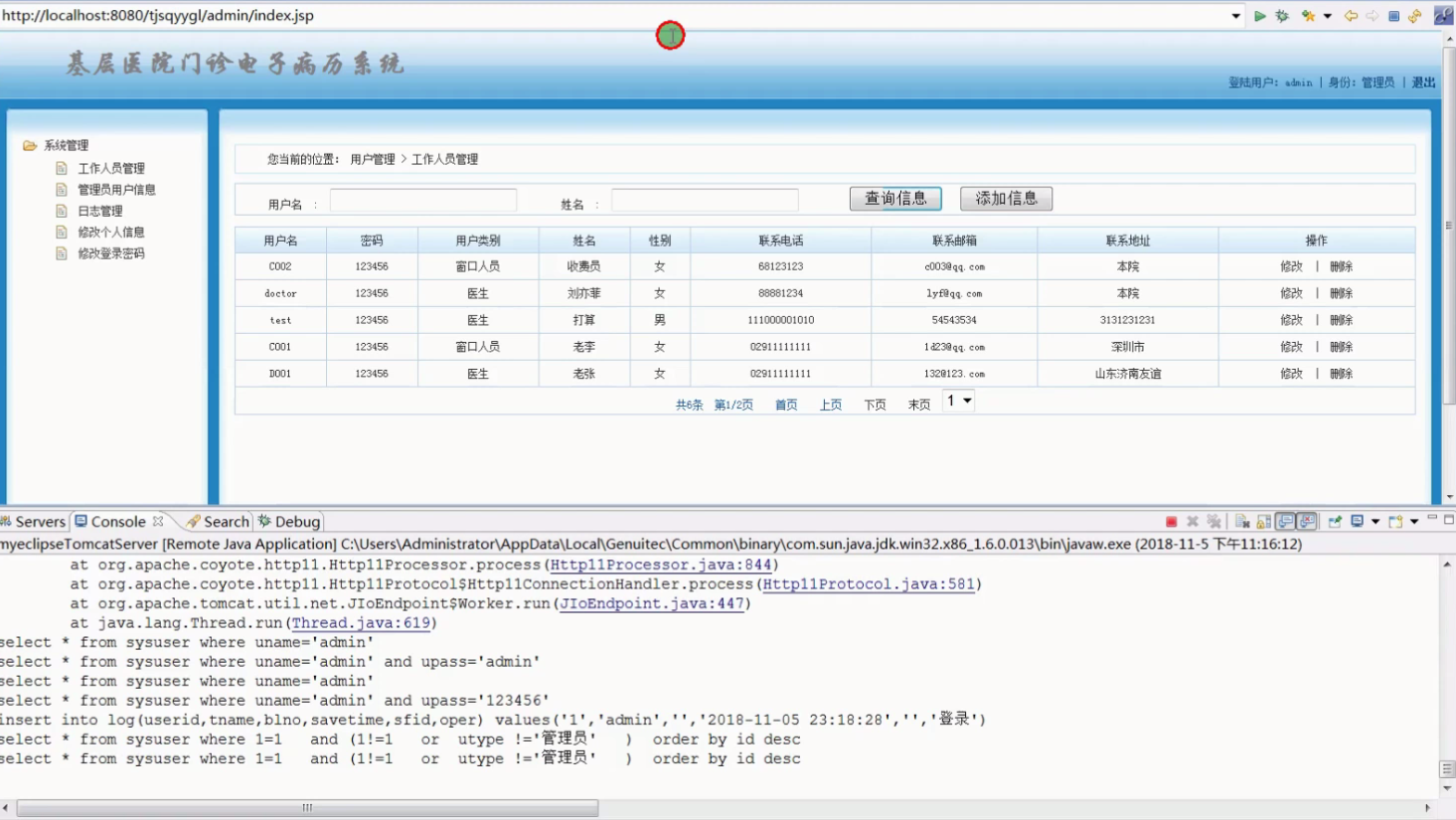Viewport: 1456px width, 820px height.
Task: Click the 用户类别 column header
Action: (x=478, y=241)
